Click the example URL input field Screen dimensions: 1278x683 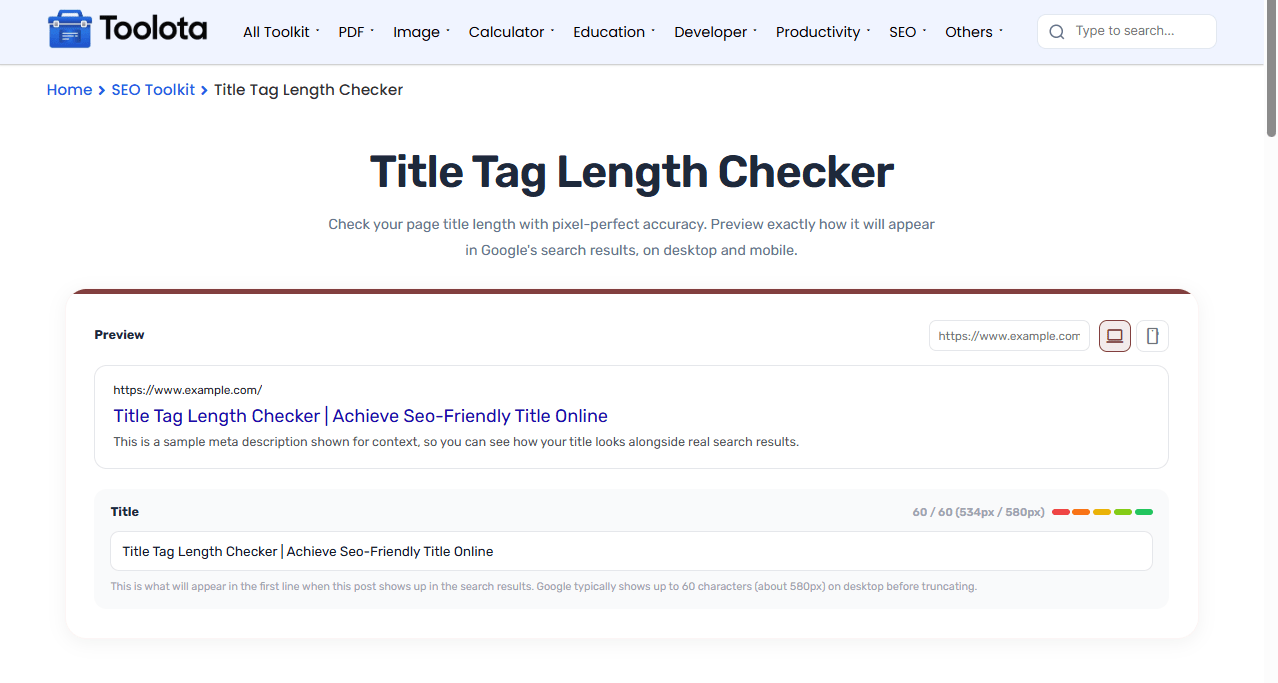[1009, 336]
